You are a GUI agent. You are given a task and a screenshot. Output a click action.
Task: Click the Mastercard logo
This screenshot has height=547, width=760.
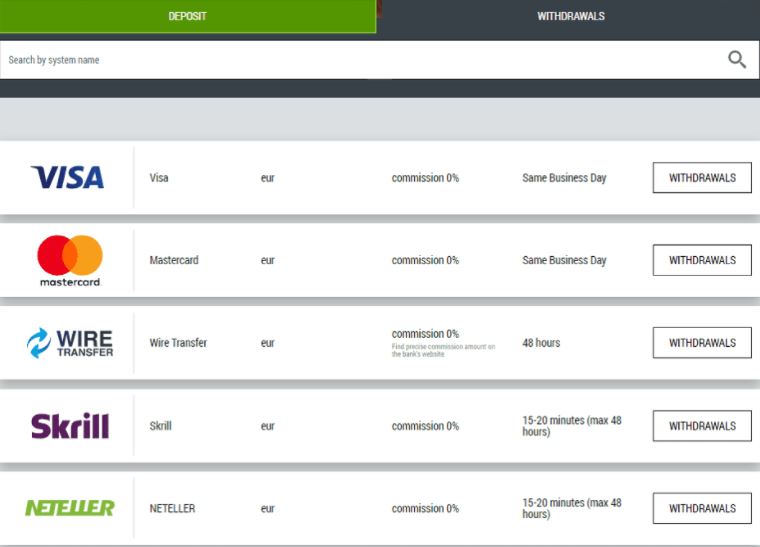tap(70, 261)
